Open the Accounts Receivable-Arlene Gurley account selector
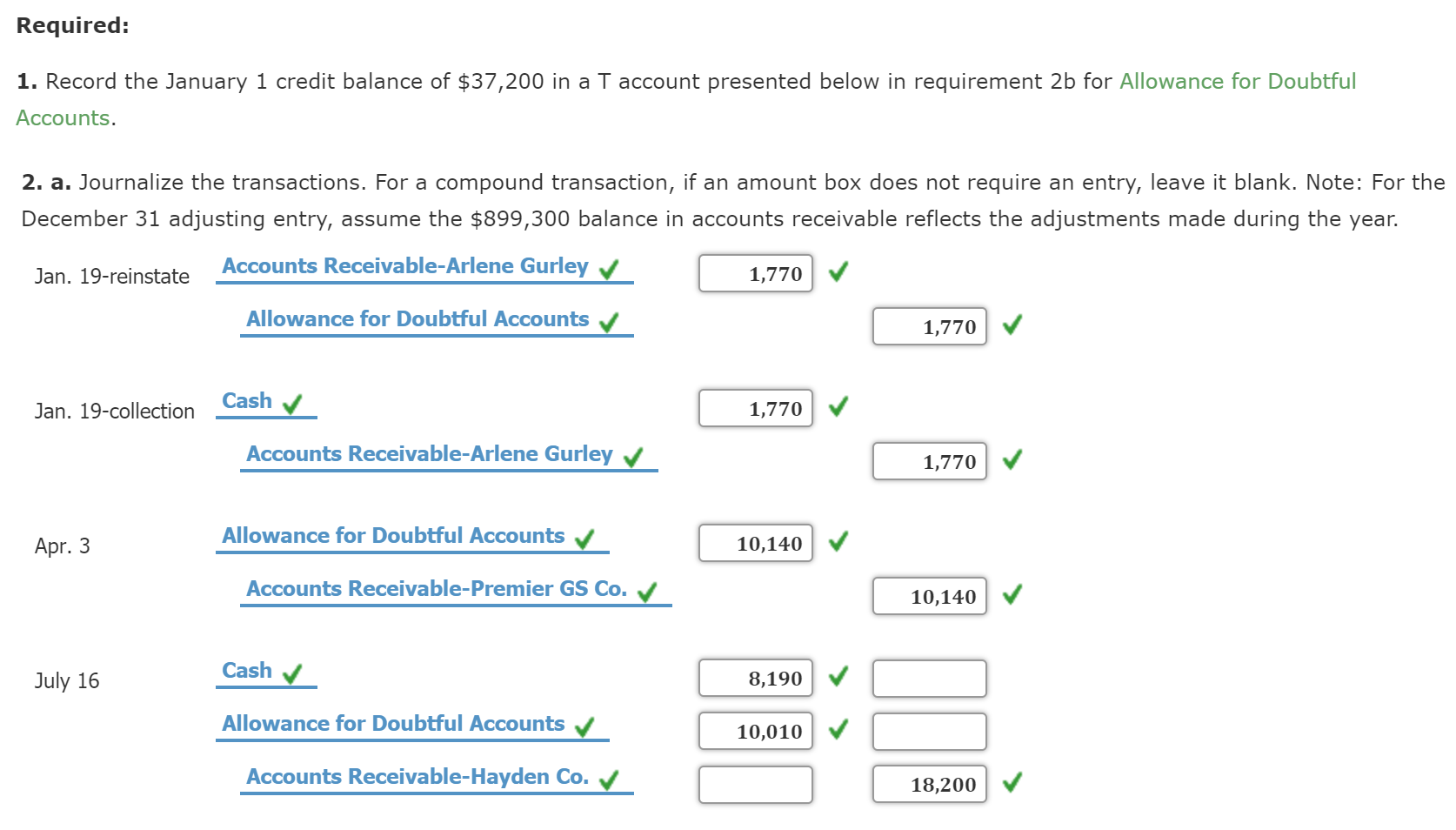Viewport: 1456px width, 830px height. [x=404, y=265]
